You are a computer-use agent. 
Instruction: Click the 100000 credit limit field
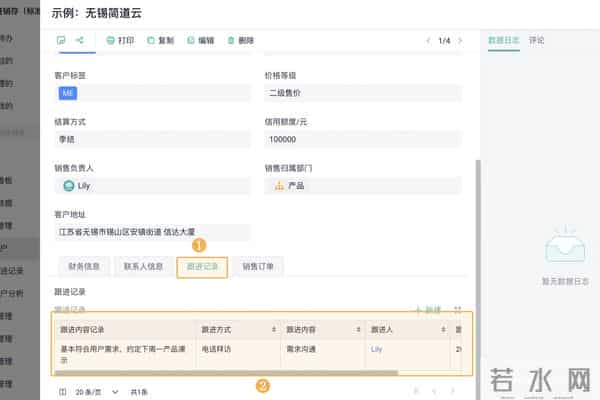363,139
